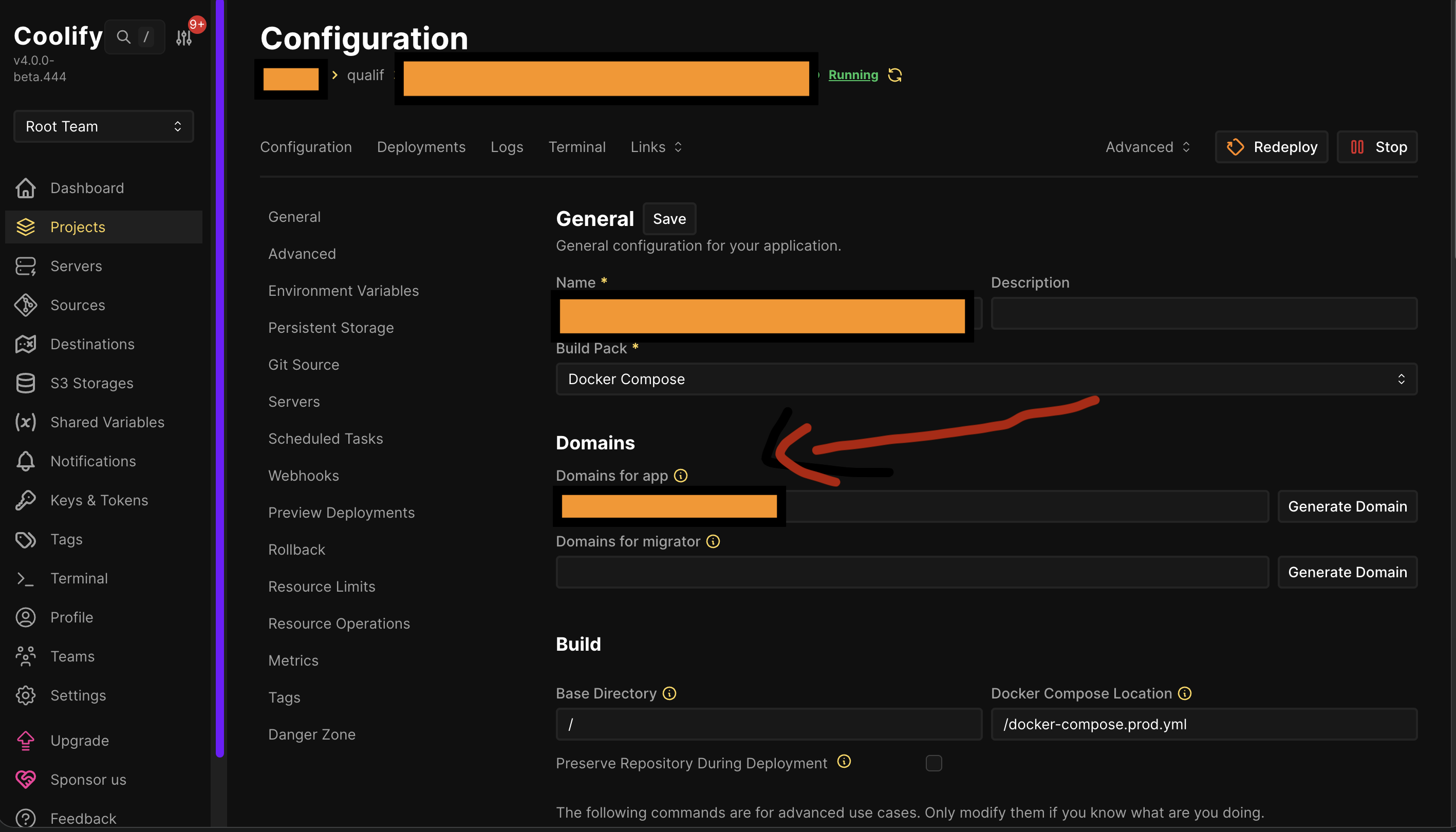Viewport: 1456px width, 832px height.
Task: Open the Sources panel
Action: click(x=77, y=305)
